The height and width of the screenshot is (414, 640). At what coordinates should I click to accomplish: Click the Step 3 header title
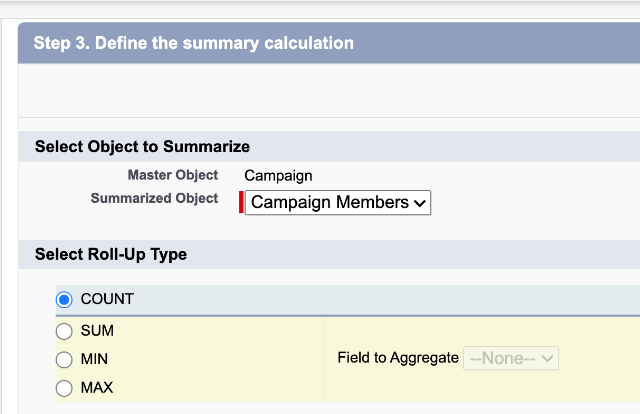click(193, 43)
